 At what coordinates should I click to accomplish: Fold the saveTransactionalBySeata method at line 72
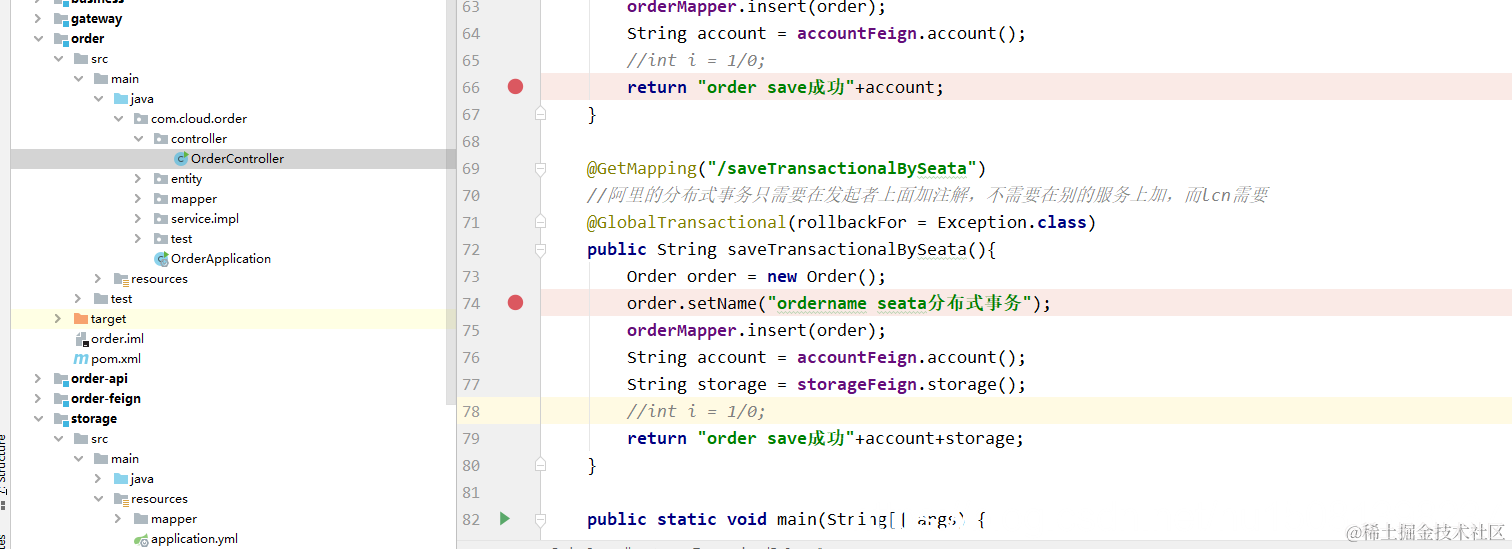[541, 249]
